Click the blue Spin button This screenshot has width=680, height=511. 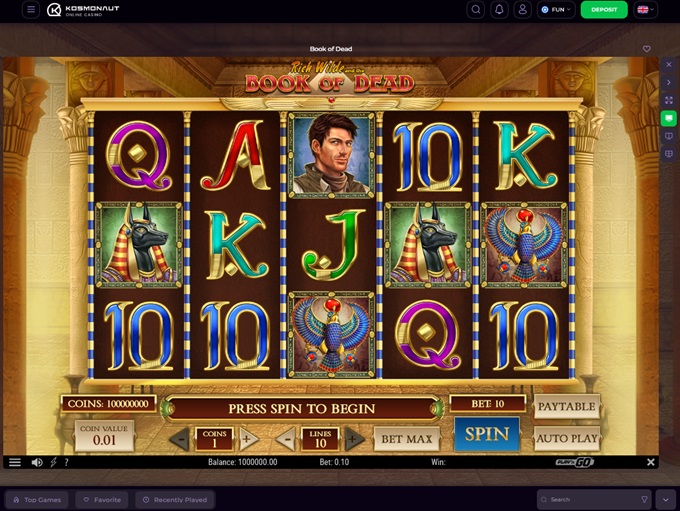click(x=487, y=434)
